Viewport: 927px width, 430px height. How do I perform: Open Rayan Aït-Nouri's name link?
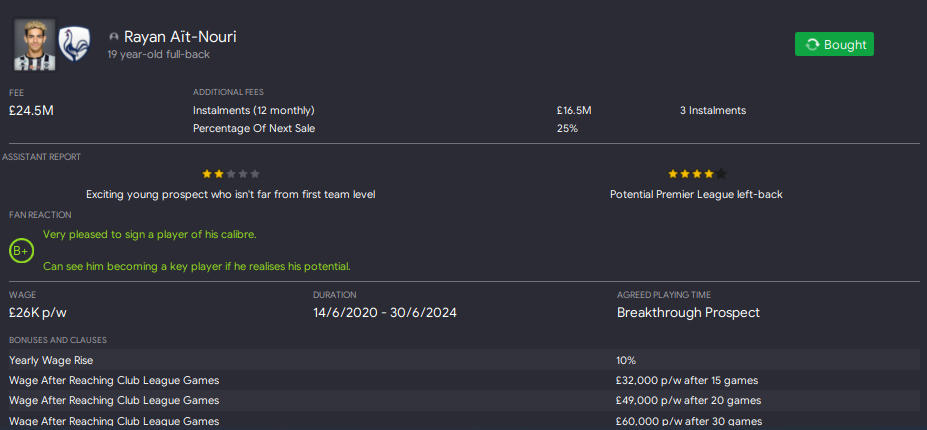180,37
